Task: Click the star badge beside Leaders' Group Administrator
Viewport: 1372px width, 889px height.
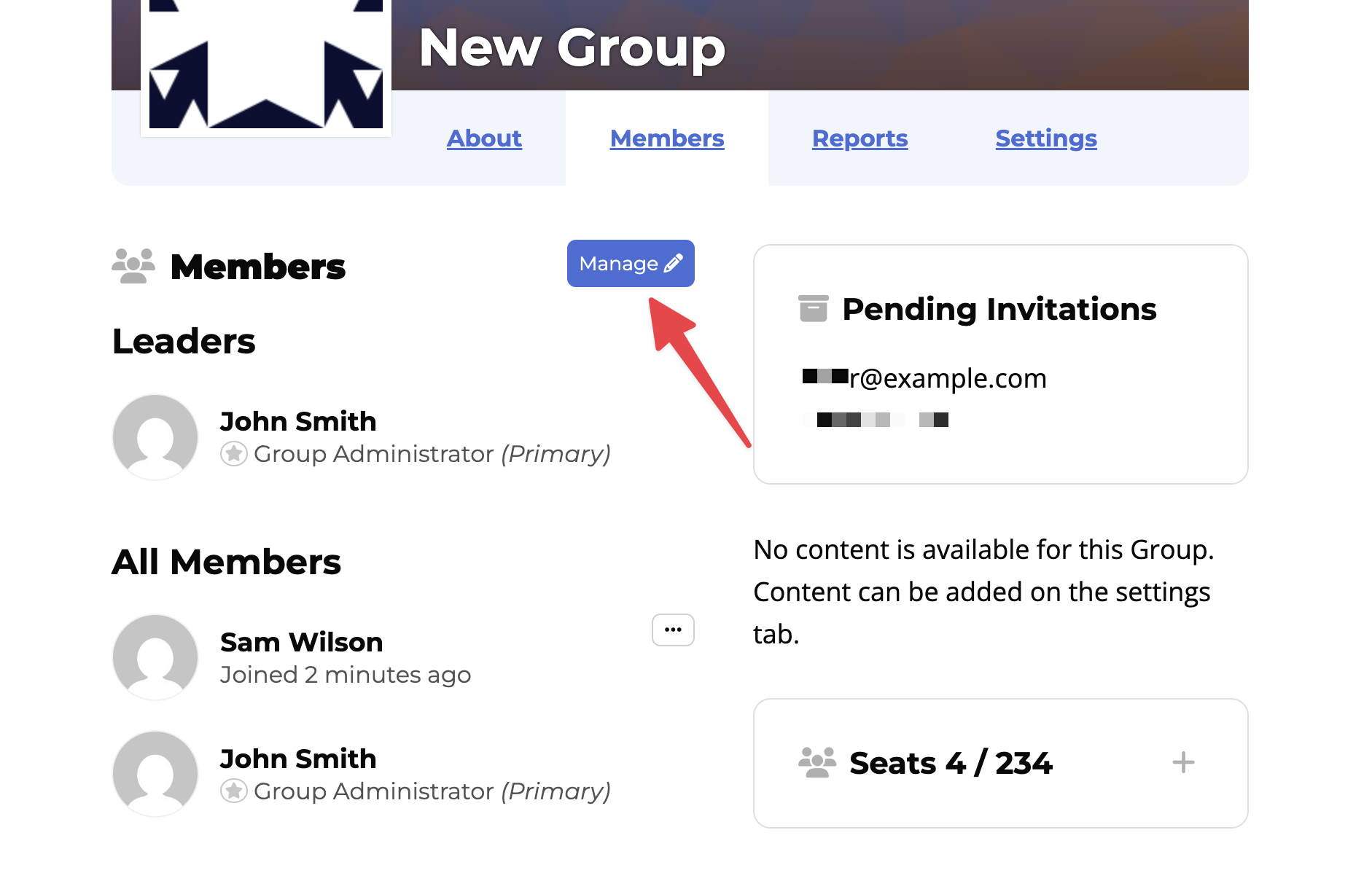Action: [233, 454]
